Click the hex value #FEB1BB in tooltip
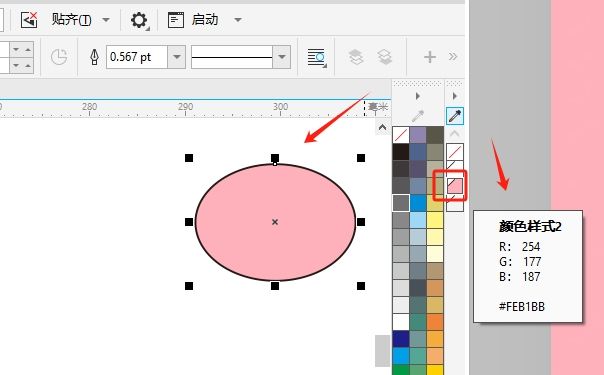This screenshot has height=375, width=604. pyautogui.click(x=522, y=306)
